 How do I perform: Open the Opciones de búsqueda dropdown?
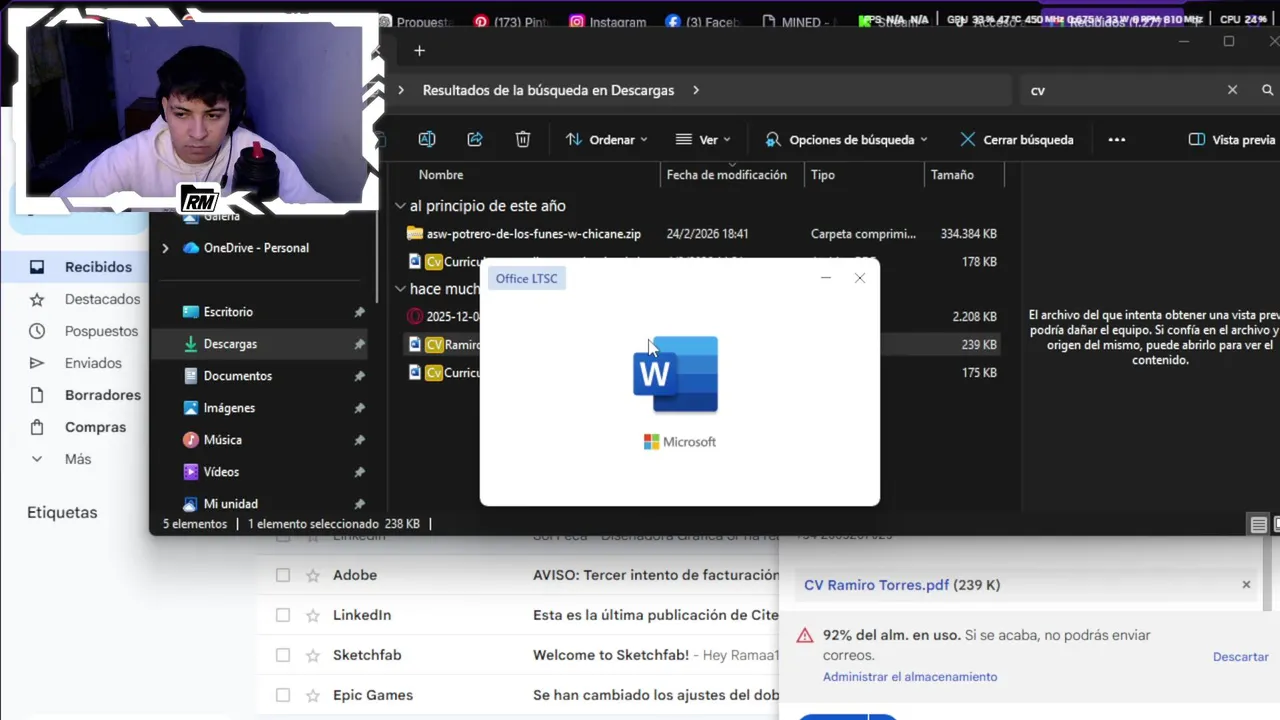point(846,140)
